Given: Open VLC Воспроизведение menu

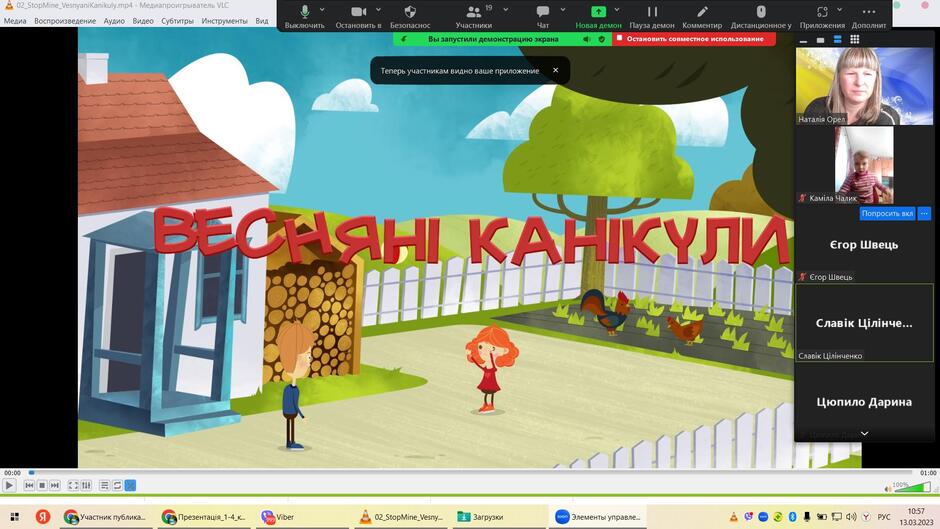Looking at the screenshot, I should pyautogui.click(x=65, y=20).
